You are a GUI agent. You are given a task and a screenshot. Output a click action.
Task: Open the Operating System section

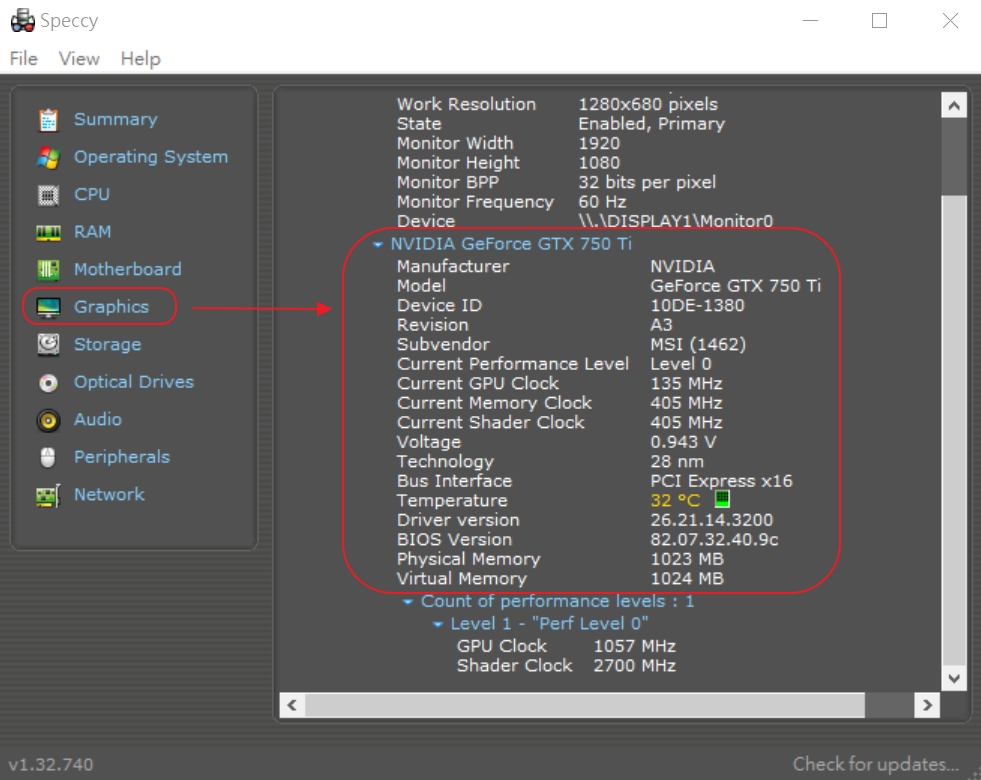tap(151, 157)
